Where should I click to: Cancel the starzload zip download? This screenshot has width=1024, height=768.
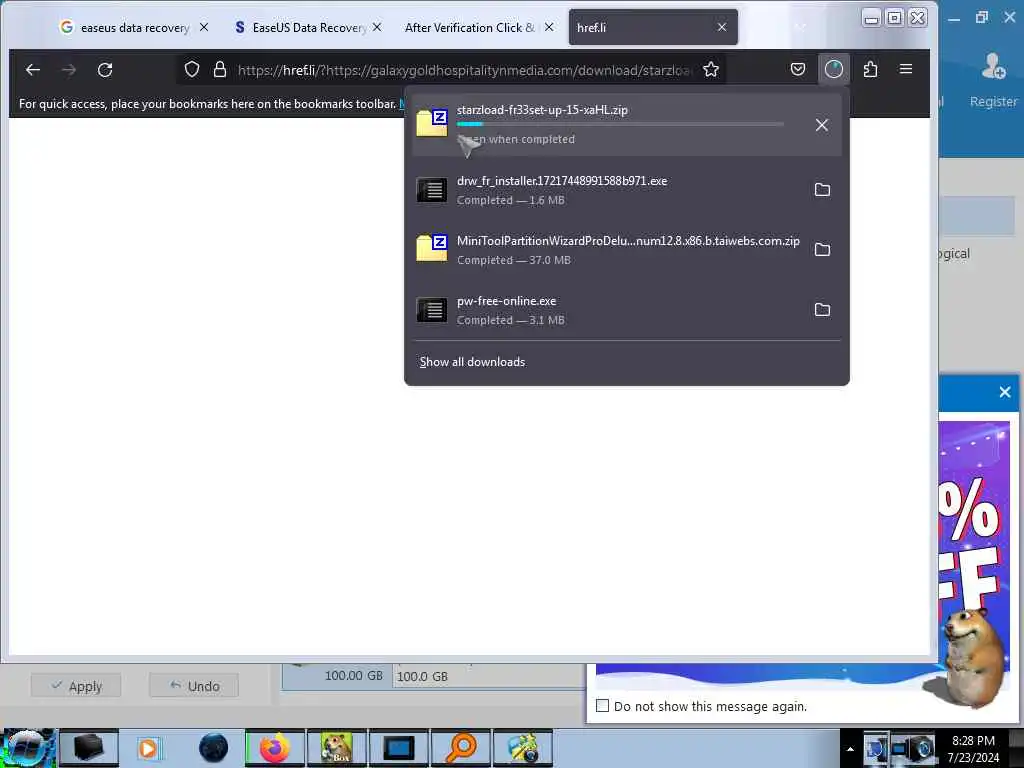click(x=822, y=125)
